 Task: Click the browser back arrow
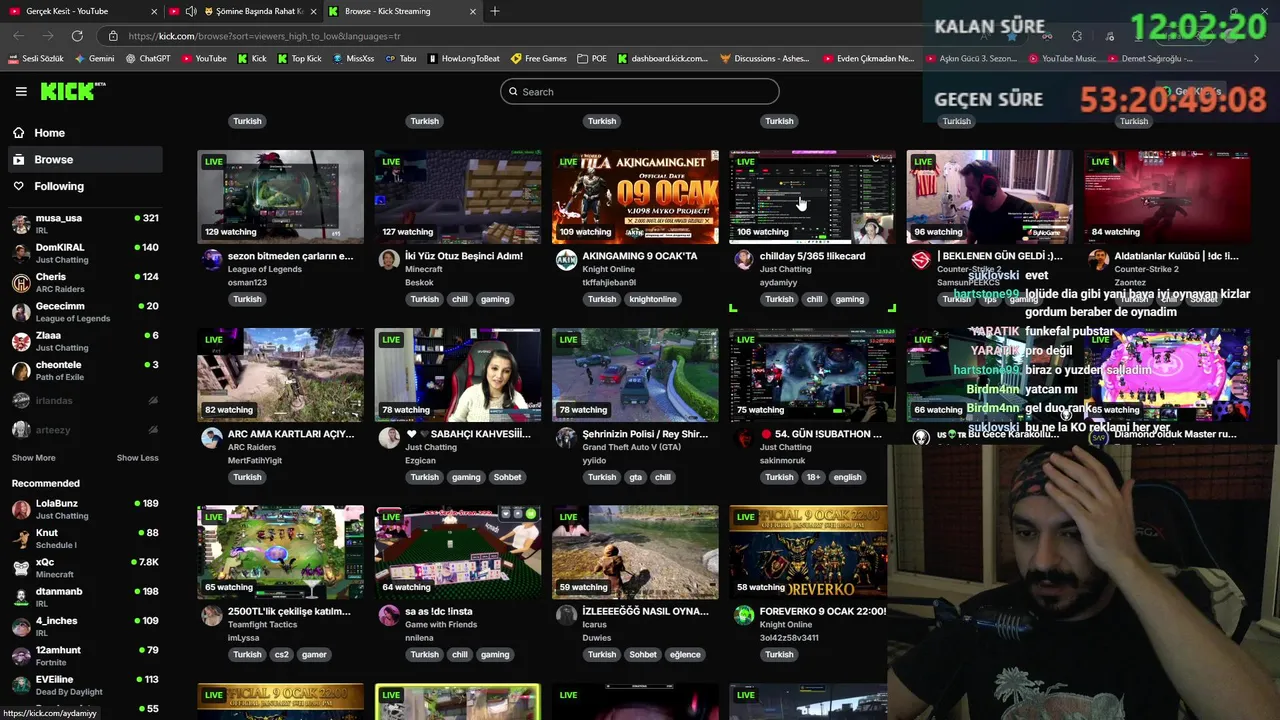point(19,36)
